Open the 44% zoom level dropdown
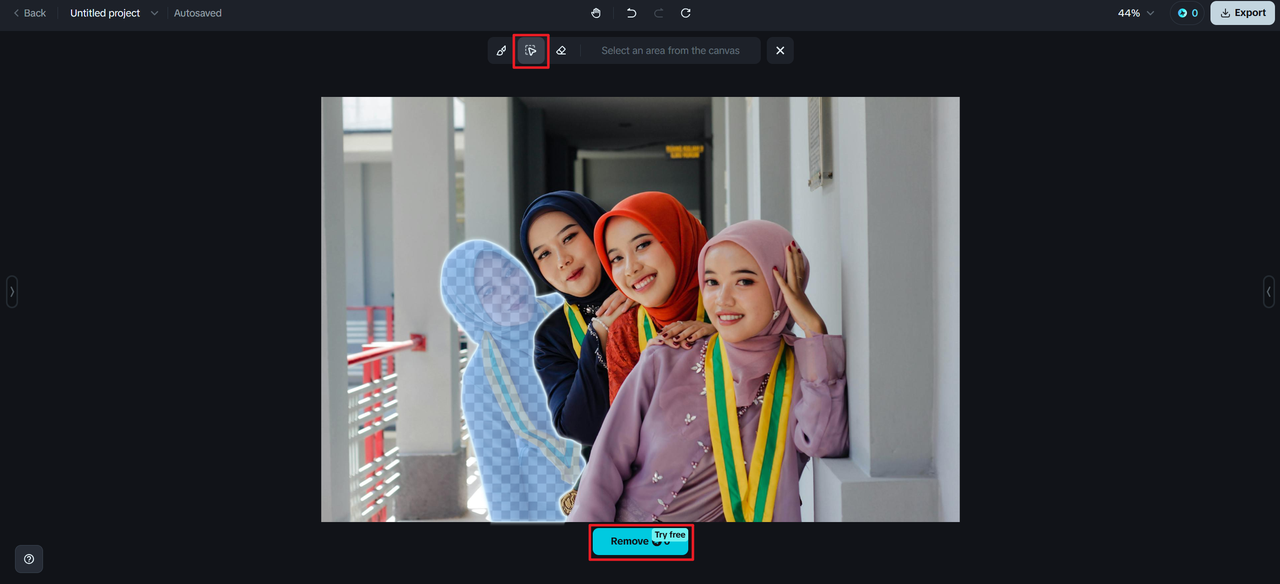The image size is (1280, 584). tap(1136, 13)
